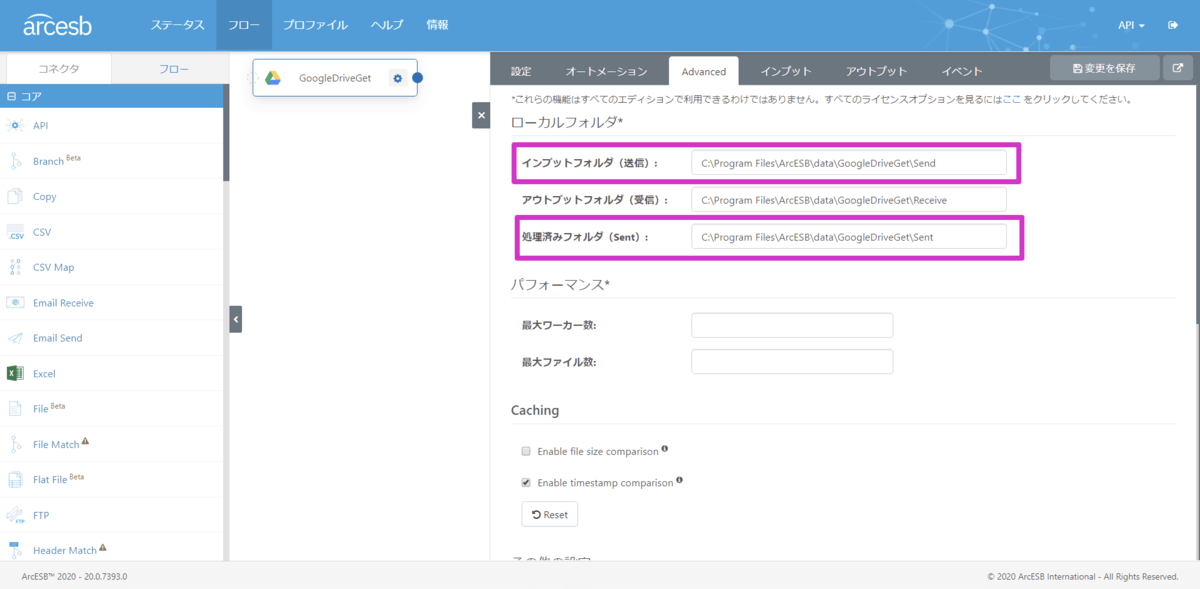This screenshot has height=589, width=1200.
Task: Click the GoogleDriveGet output connection dot
Action: 417,77
